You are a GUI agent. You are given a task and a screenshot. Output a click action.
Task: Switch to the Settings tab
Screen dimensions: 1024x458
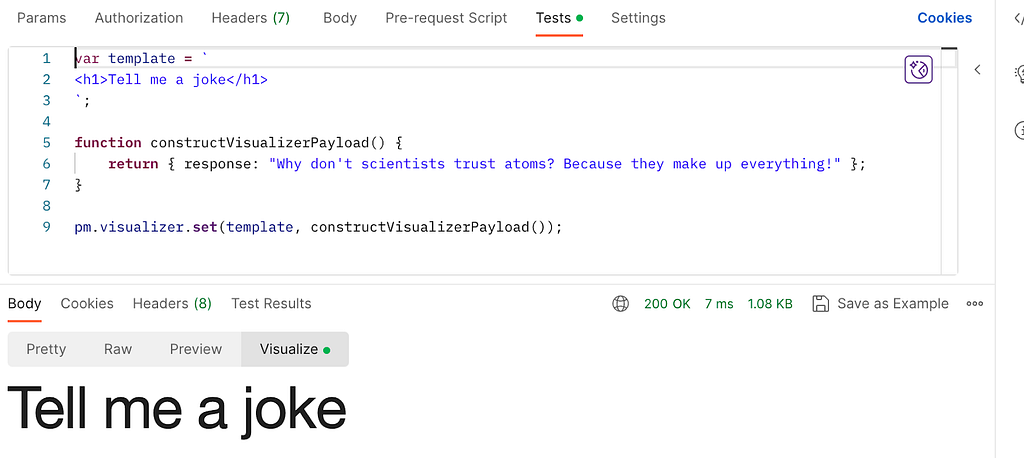(638, 18)
